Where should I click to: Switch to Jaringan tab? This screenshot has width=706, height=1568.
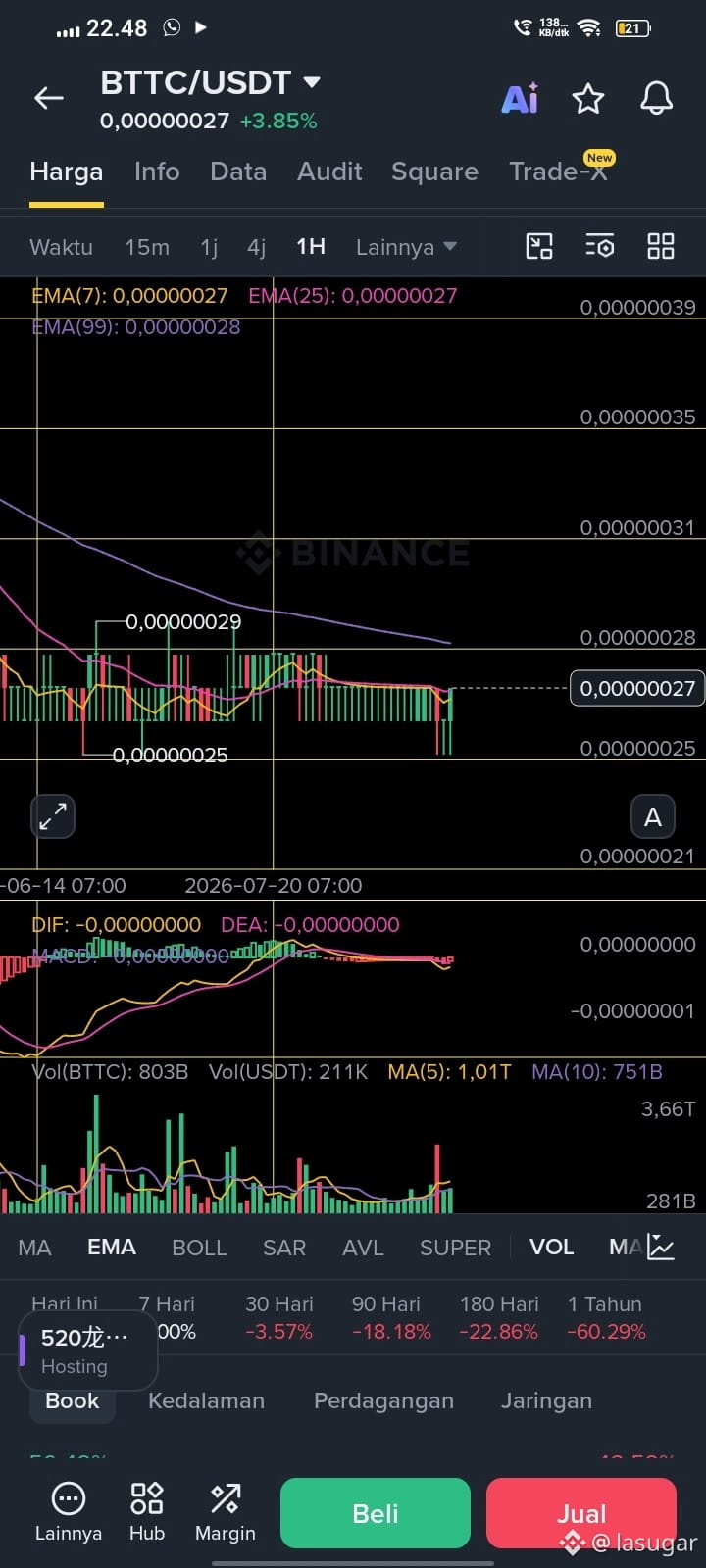(546, 1400)
